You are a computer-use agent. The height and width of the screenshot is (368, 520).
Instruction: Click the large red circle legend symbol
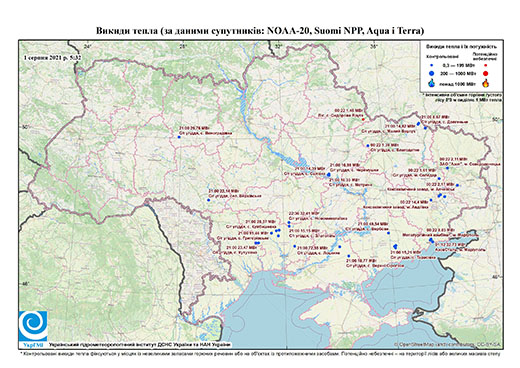[485, 73]
